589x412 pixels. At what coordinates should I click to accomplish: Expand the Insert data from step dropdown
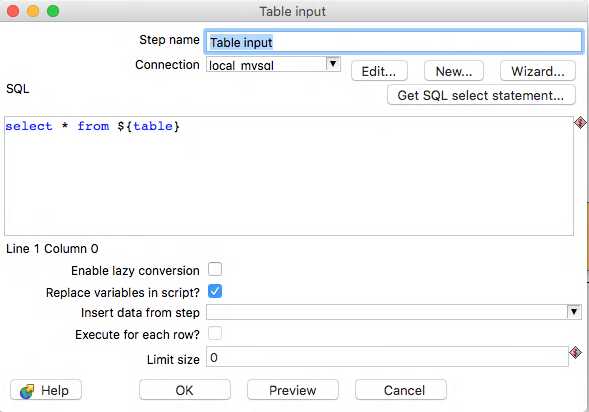[x=574, y=312]
